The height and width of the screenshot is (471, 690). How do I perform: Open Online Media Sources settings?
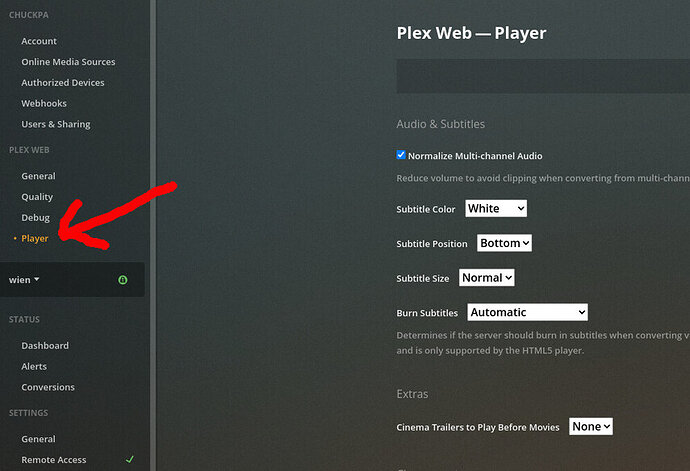click(x=68, y=62)
